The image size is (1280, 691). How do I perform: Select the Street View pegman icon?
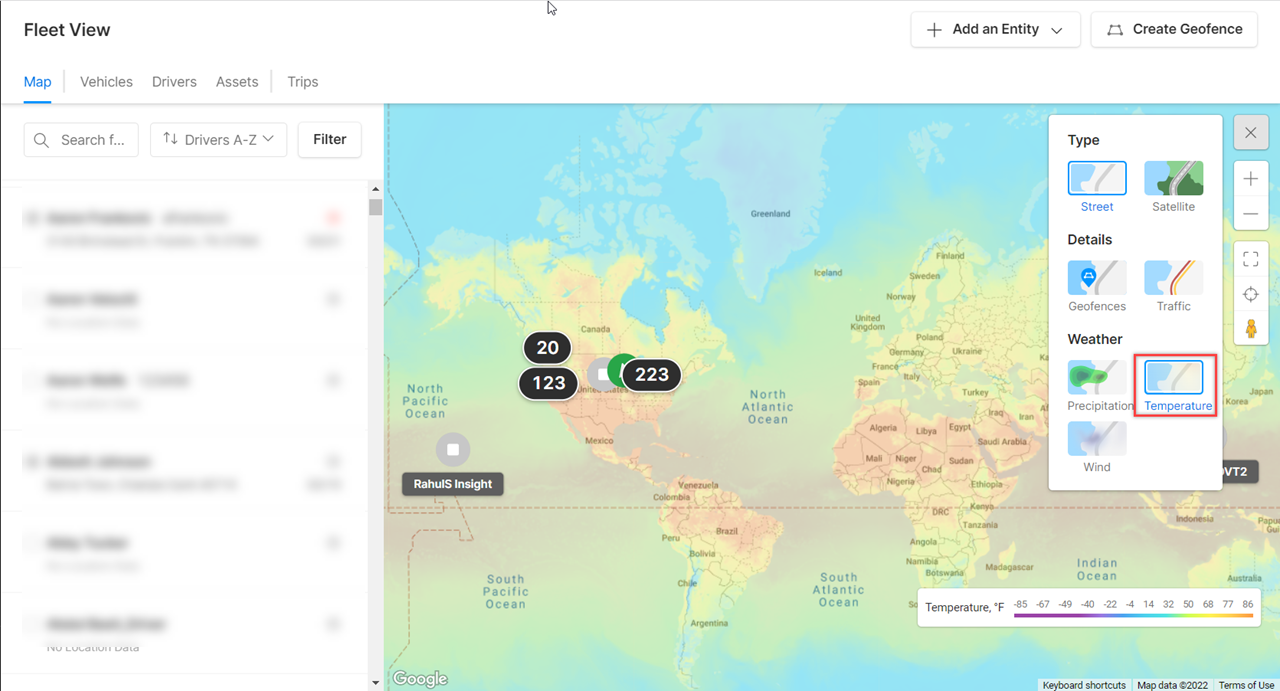pos(1251,328)
